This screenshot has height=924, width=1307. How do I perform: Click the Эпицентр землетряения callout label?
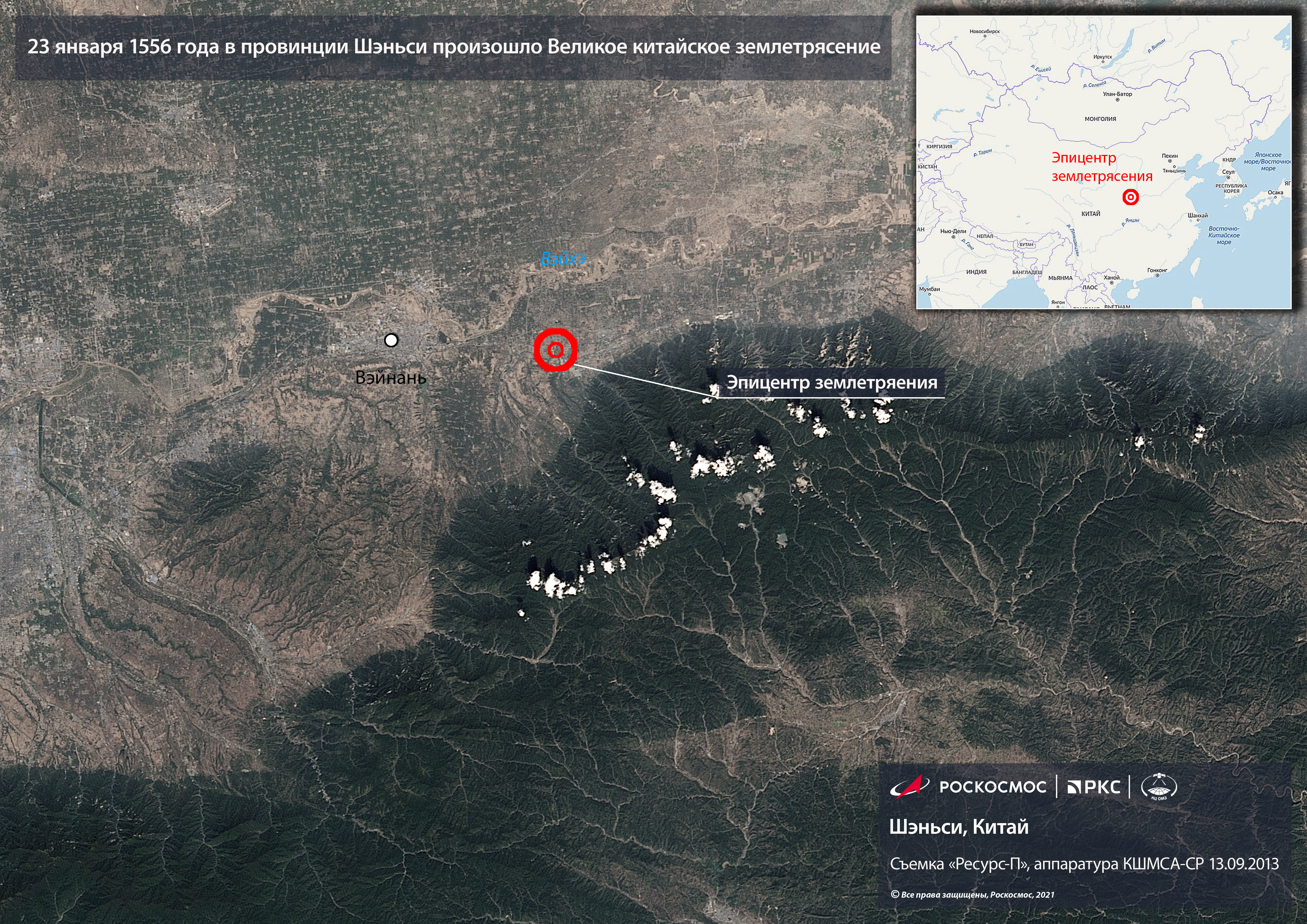832,382
